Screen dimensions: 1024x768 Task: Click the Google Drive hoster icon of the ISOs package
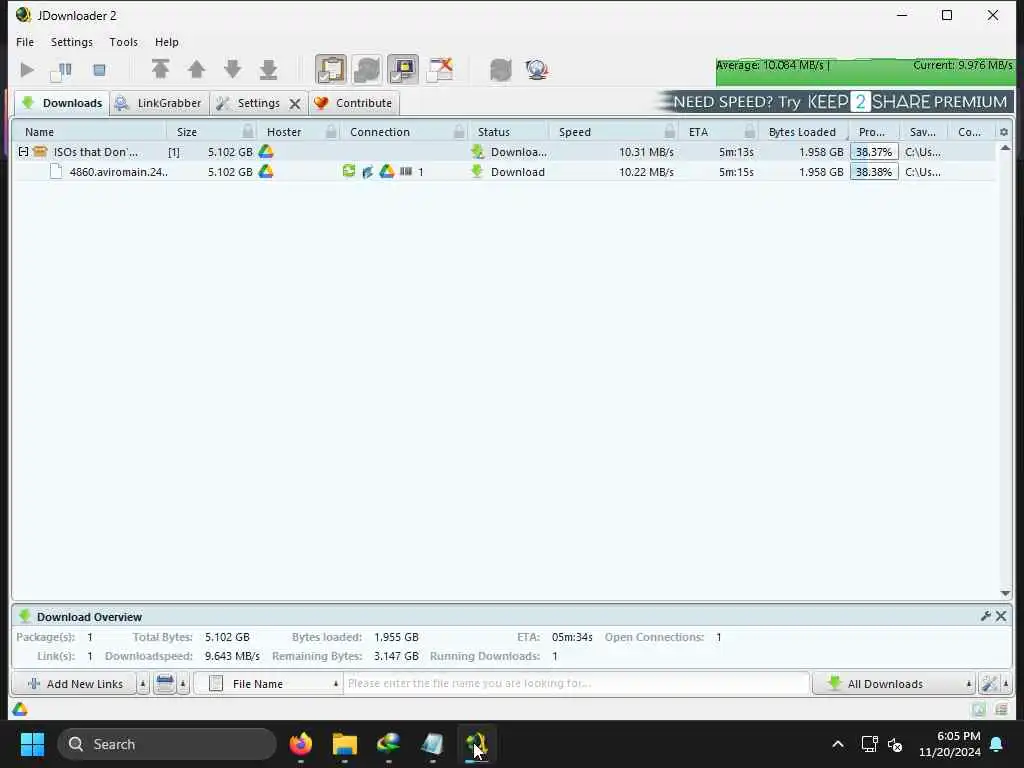[266, 152]
